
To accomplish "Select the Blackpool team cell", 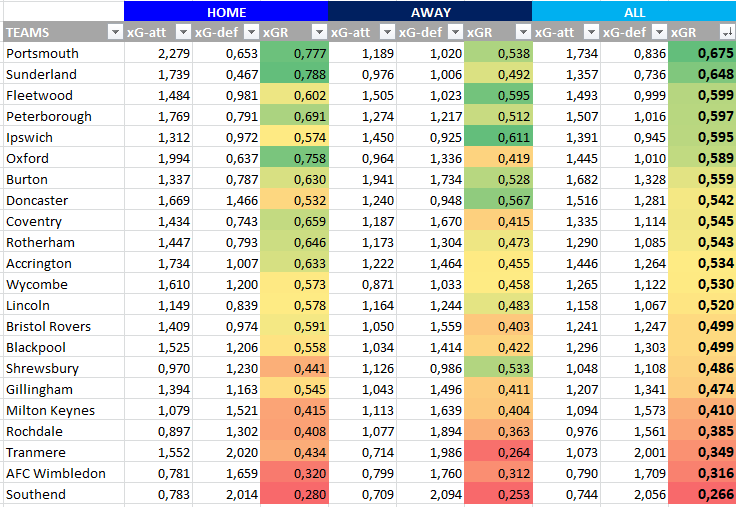I will (63, 347).
